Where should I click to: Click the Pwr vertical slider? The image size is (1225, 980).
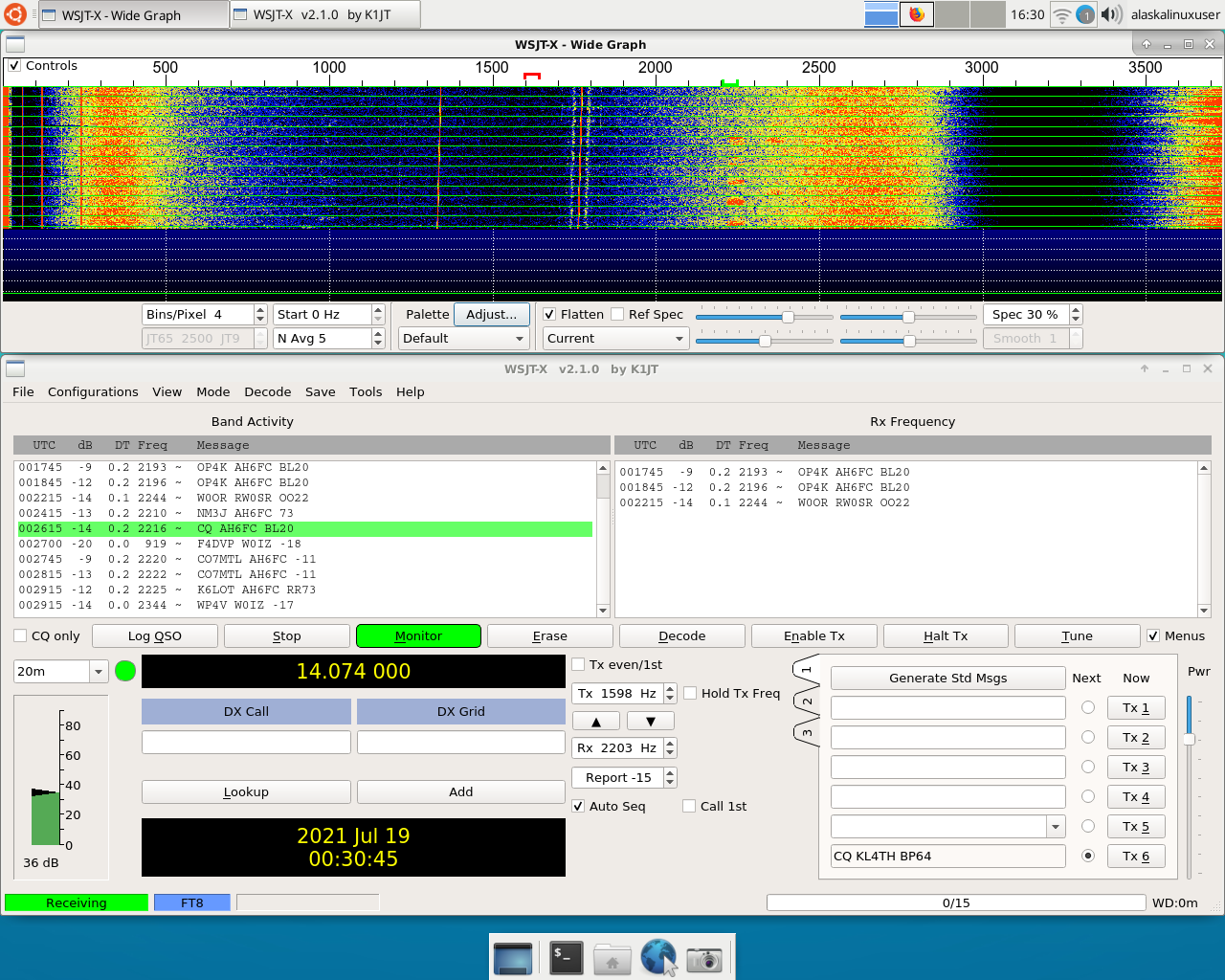pyautogui.click(x=1190, y=739)
